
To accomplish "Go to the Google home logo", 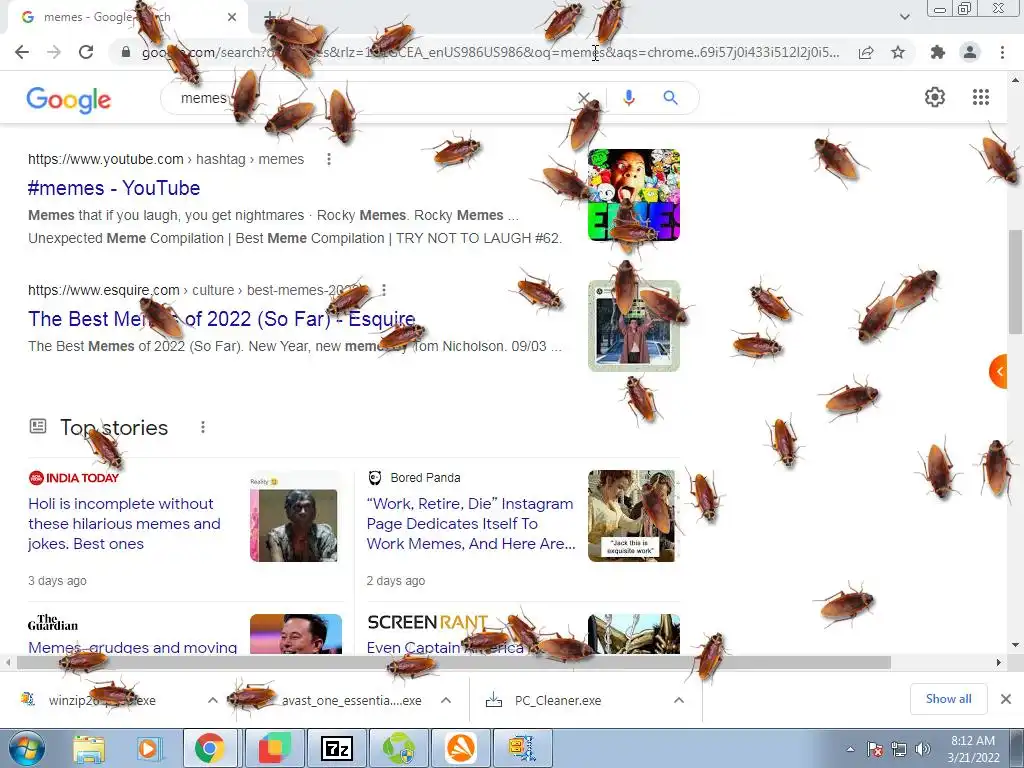I will (69, 100).
